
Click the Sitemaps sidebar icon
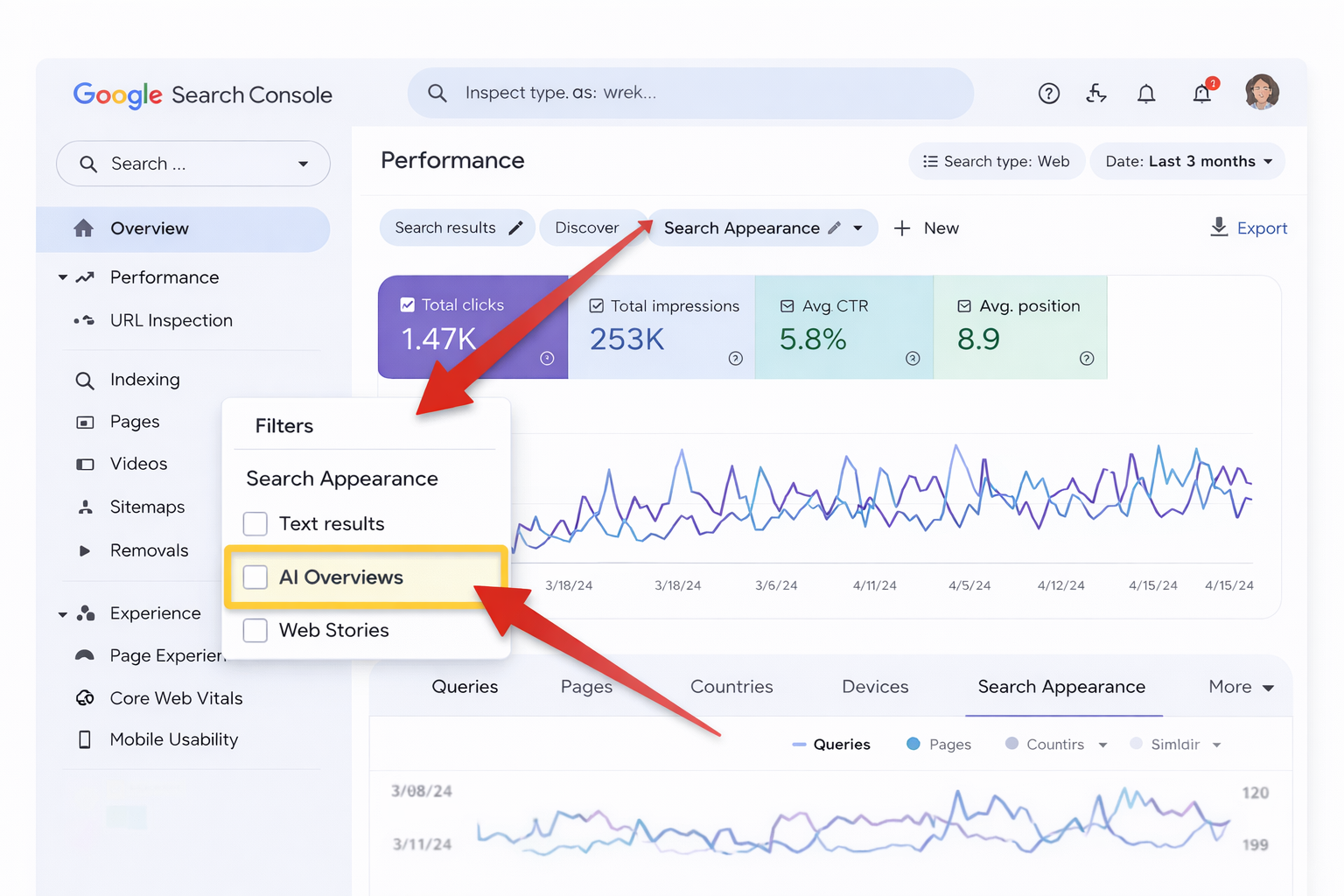coord(85,507)
